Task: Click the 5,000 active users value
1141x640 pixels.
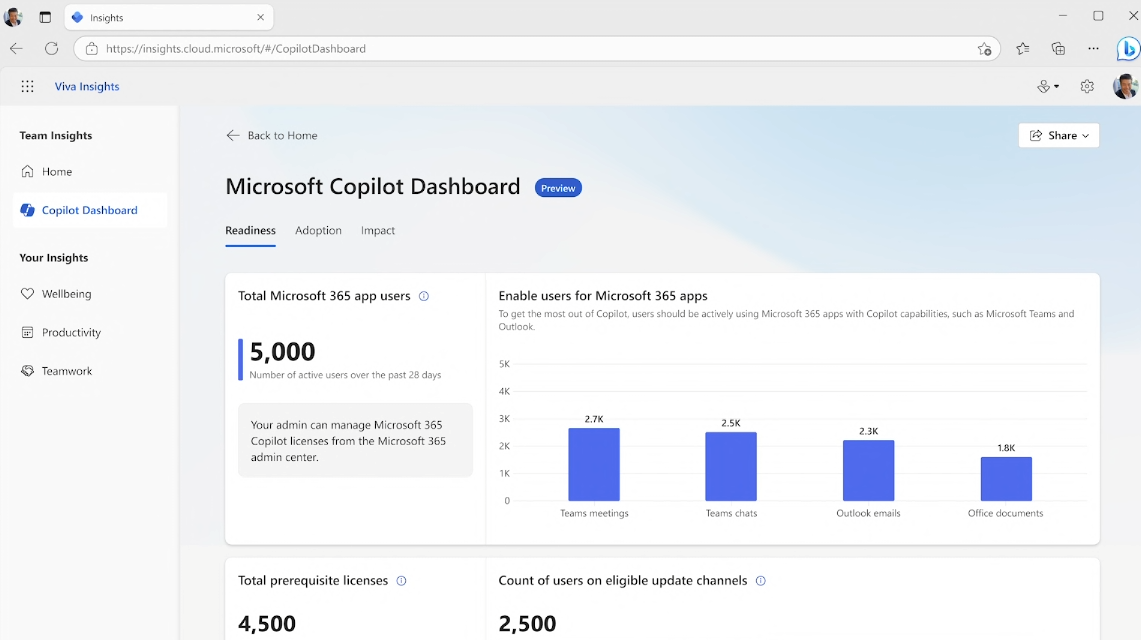Action: point(282,352)
